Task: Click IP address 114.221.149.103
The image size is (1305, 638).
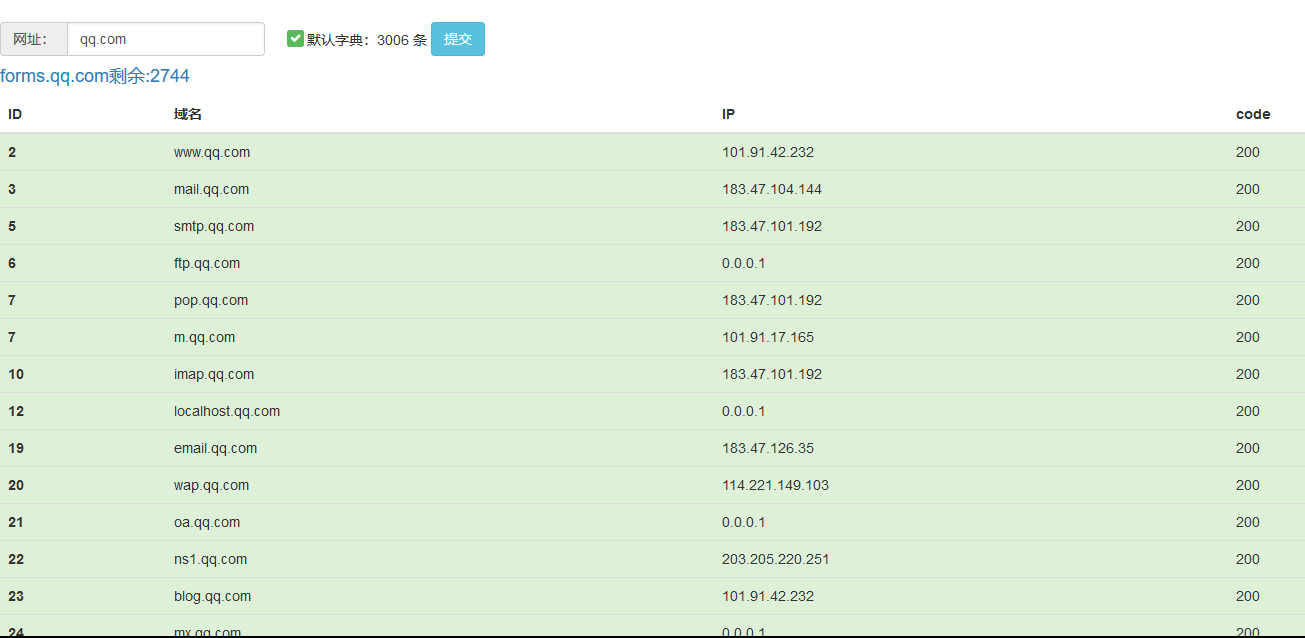Action: point(775,485)
